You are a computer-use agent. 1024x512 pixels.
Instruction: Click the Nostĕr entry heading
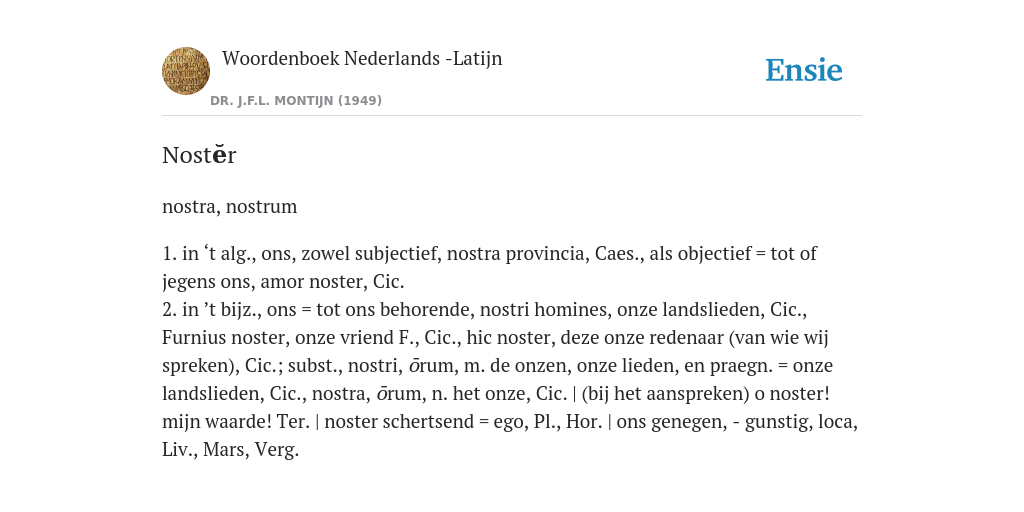pos(199,155)
